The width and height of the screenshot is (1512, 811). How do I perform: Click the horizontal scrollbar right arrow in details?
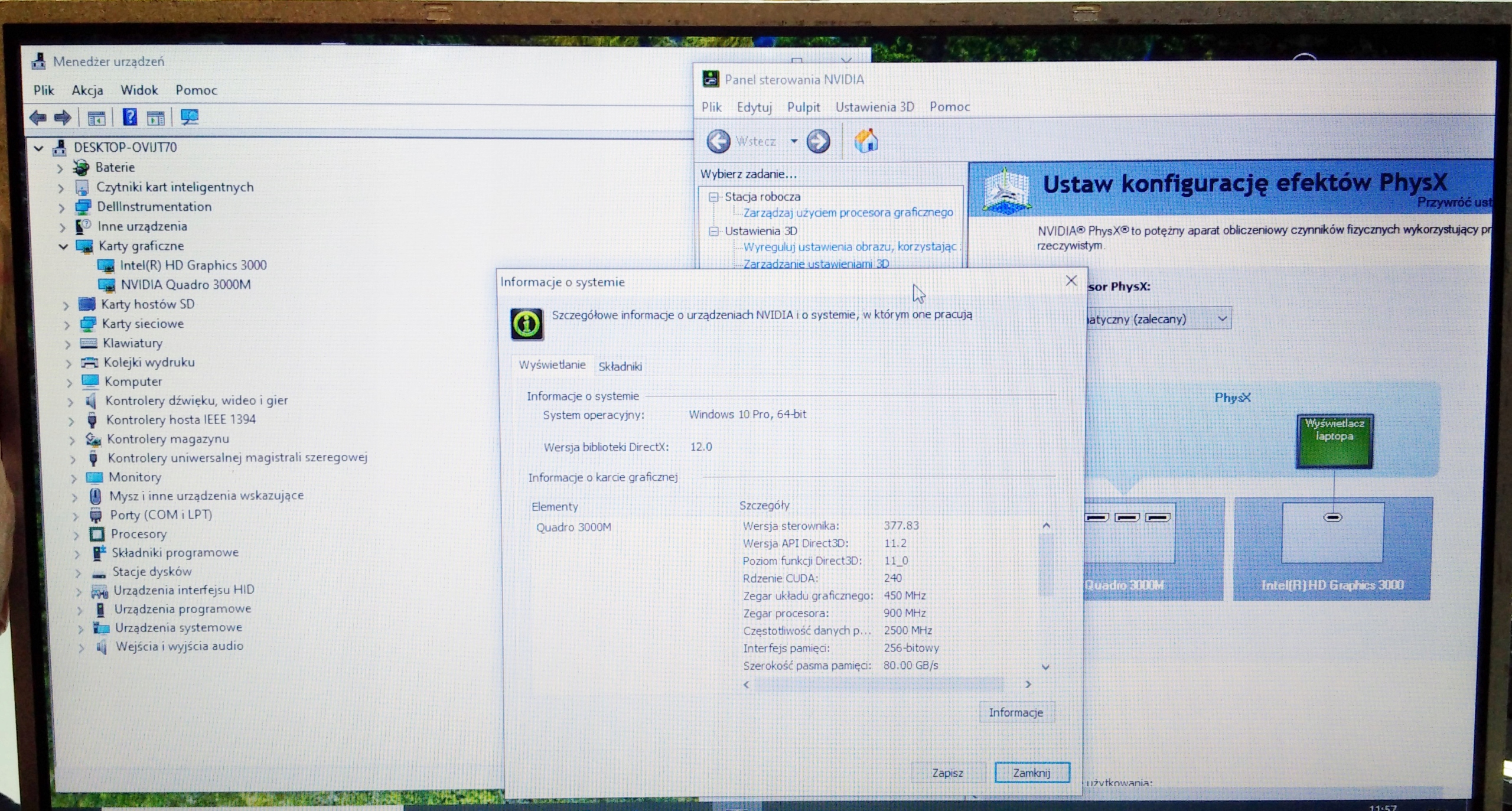pos(1028,684)
